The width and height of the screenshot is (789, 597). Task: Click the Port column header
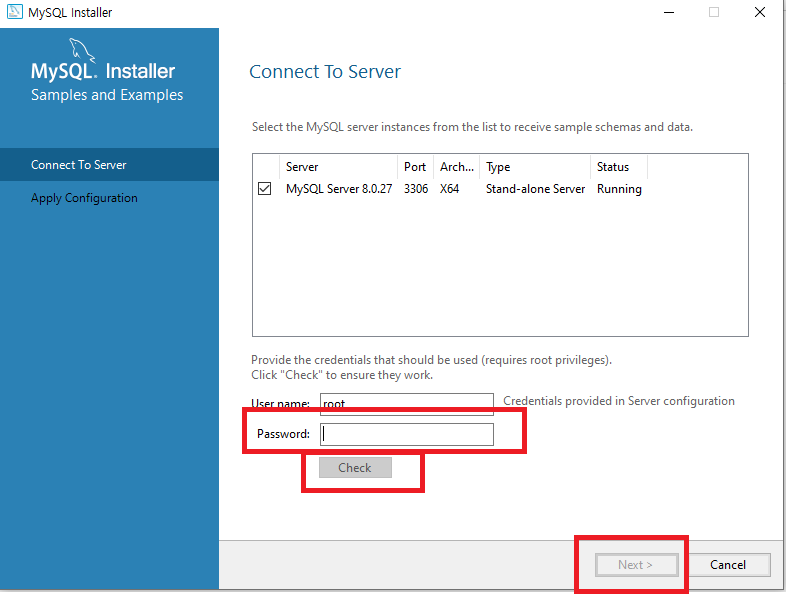pos(416,167)
